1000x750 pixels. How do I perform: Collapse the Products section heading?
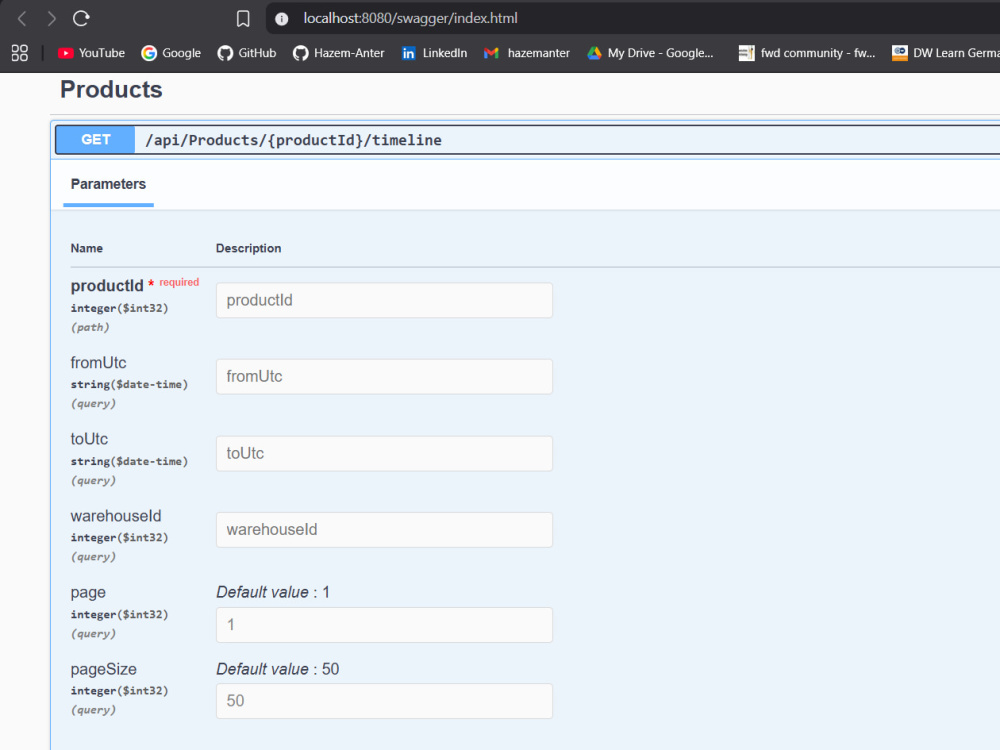(111, 90)
